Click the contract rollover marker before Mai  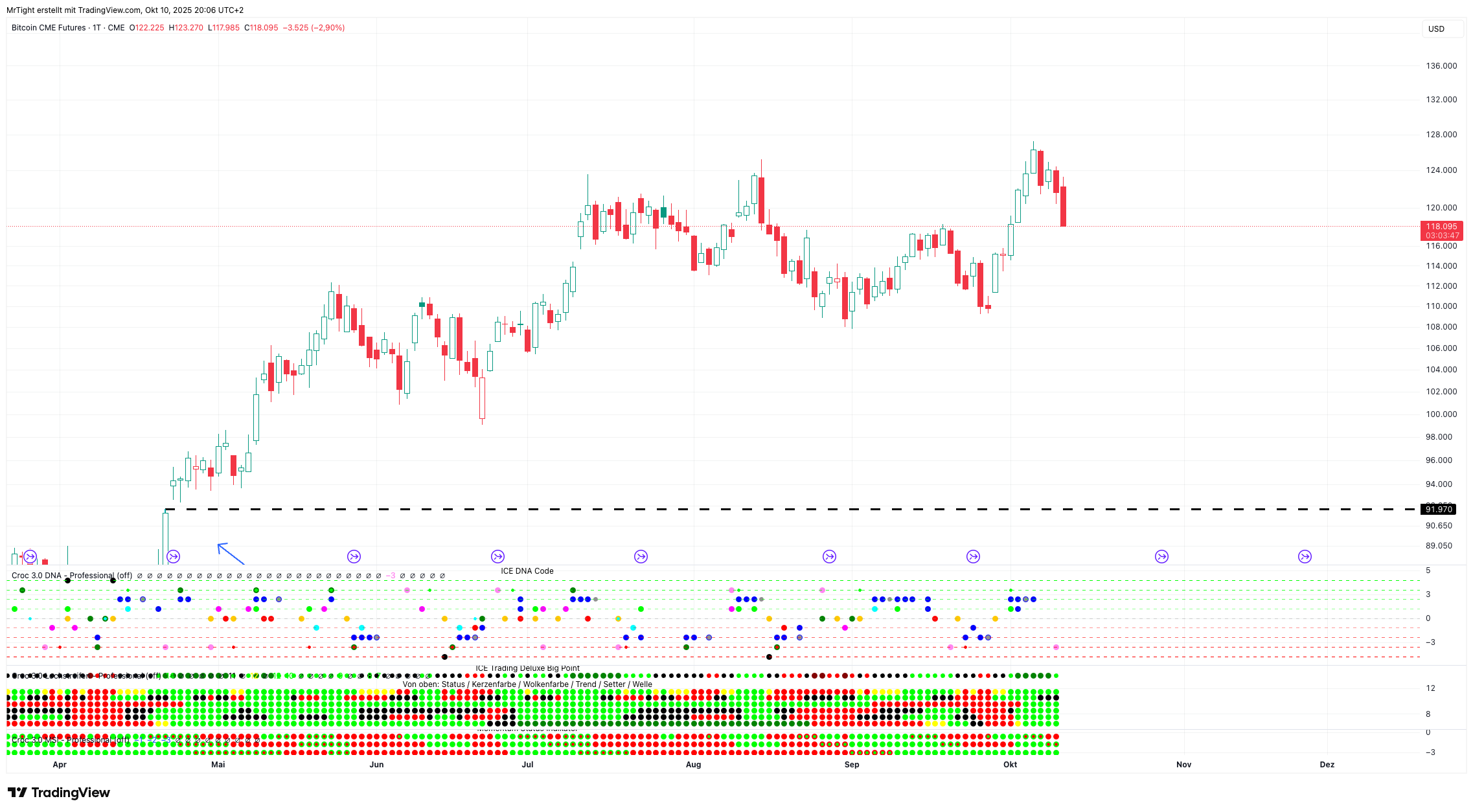pyautogui.click(x=173, y=556)
